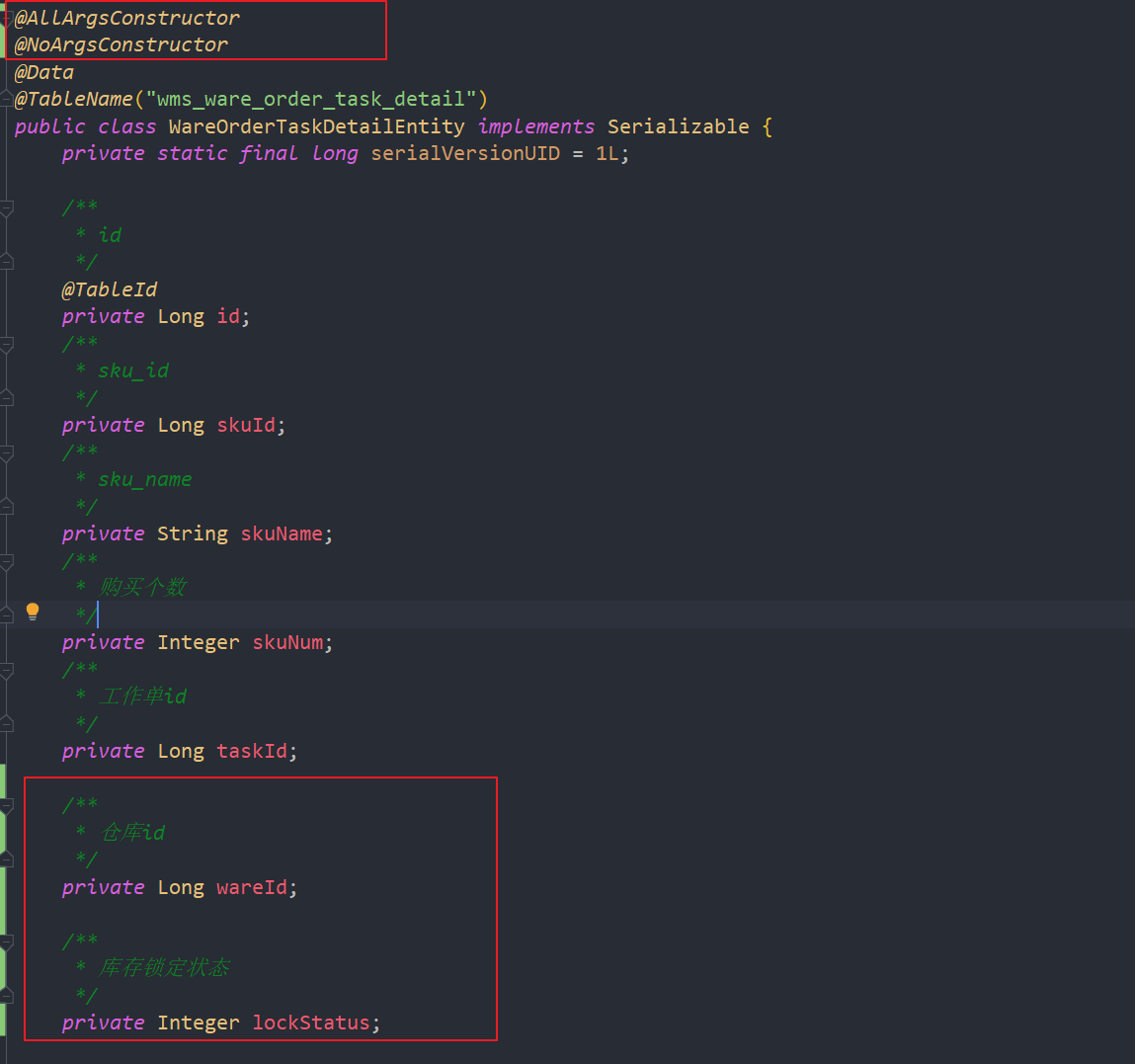Click the comment text sku_name
1135x1064 pixels.
tap(145, 480)
